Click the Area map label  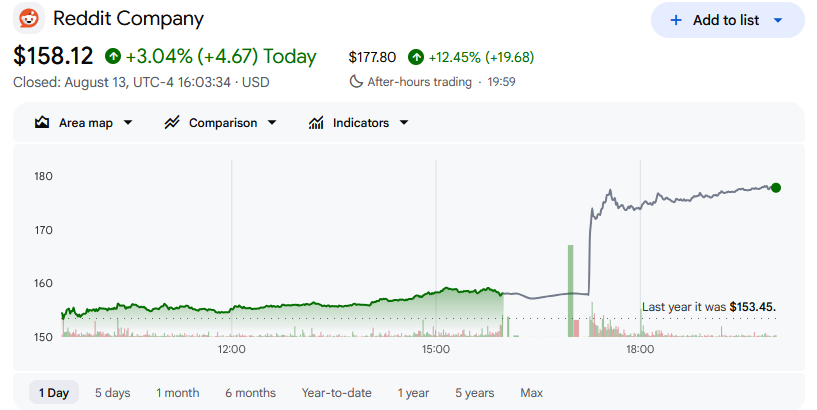click(85, 123)
